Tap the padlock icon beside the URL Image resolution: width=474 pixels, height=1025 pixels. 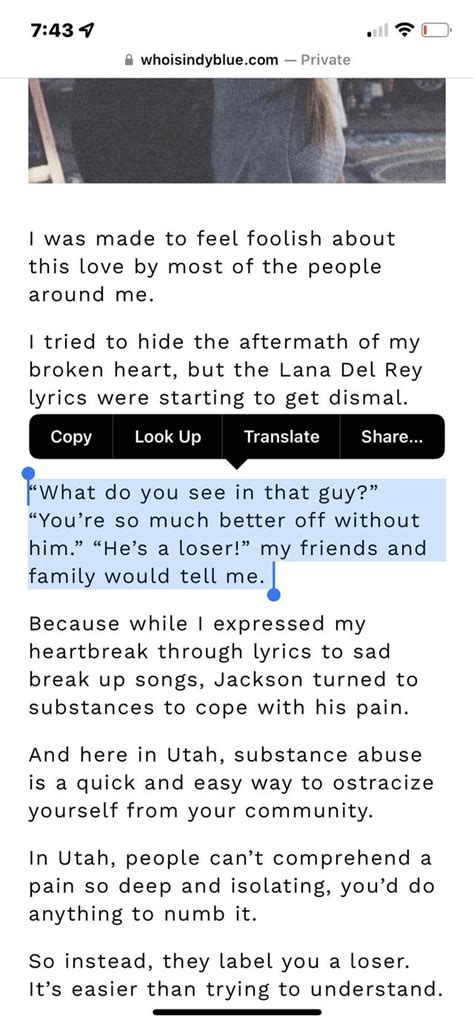(129, 60)
